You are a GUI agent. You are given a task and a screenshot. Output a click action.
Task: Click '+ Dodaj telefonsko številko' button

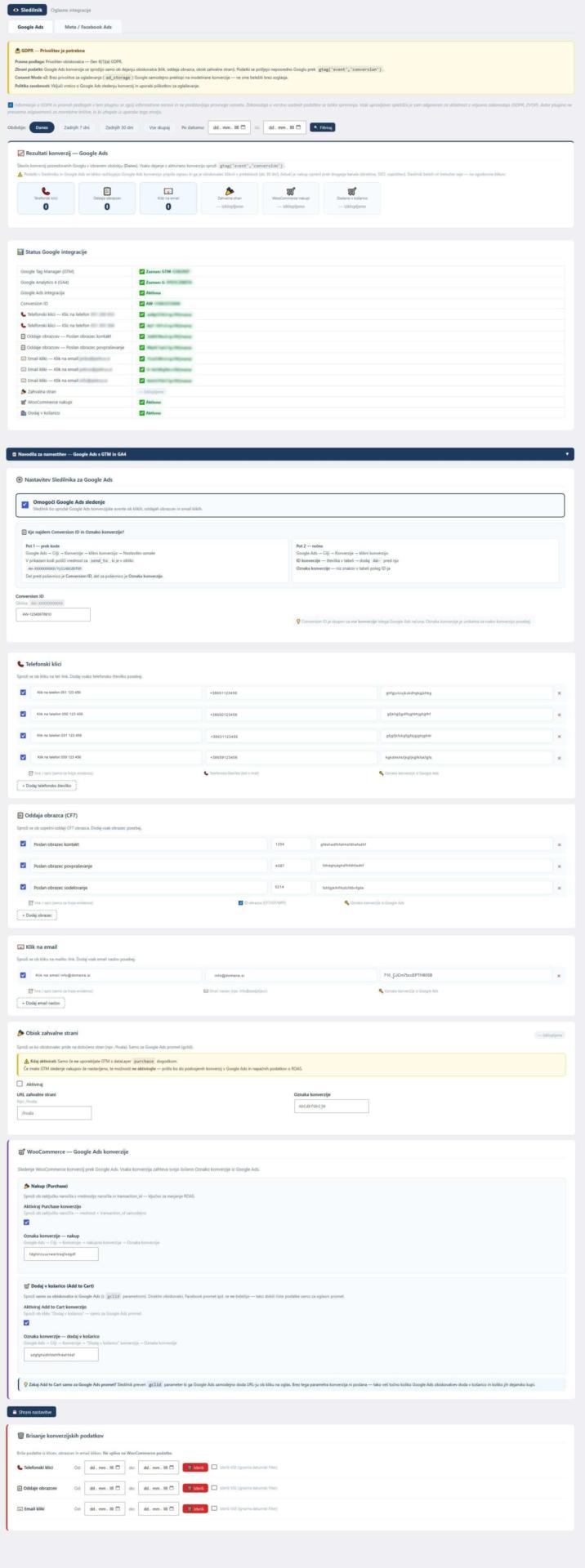tap(47, 785)
